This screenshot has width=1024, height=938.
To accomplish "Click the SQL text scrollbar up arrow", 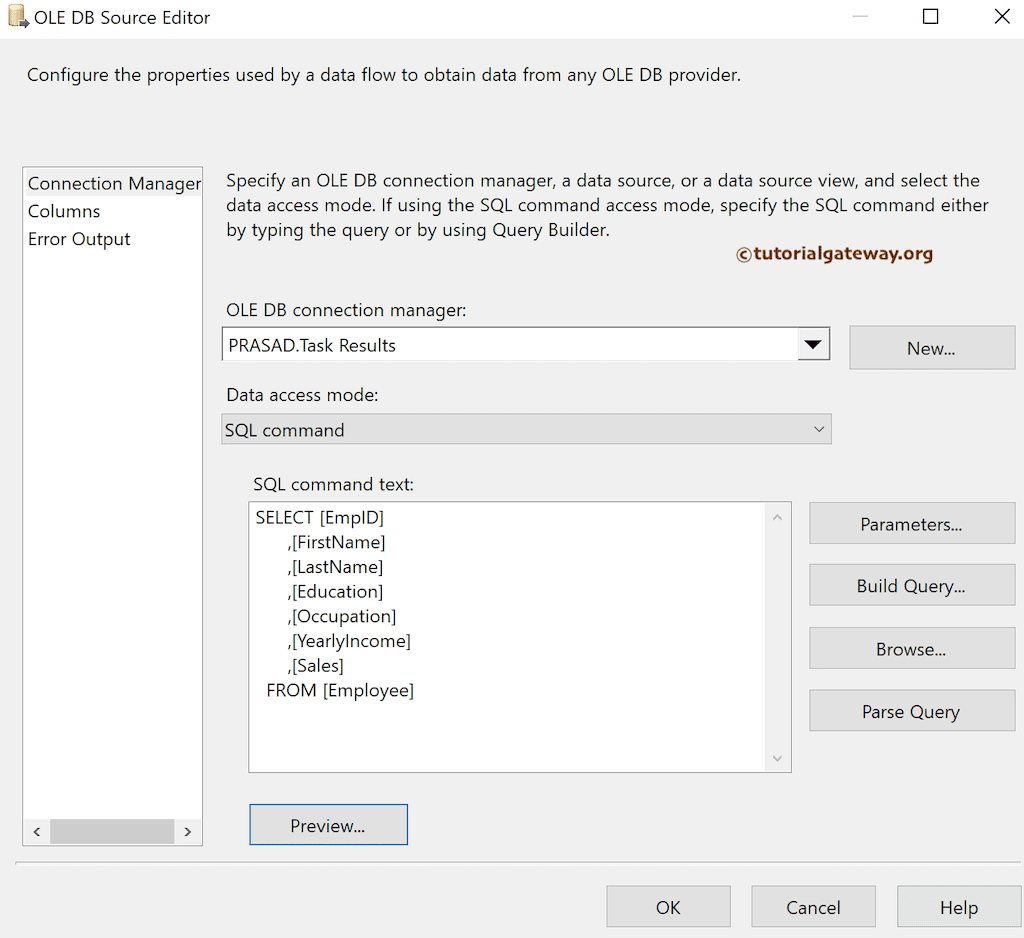I will tap(777, 516).
